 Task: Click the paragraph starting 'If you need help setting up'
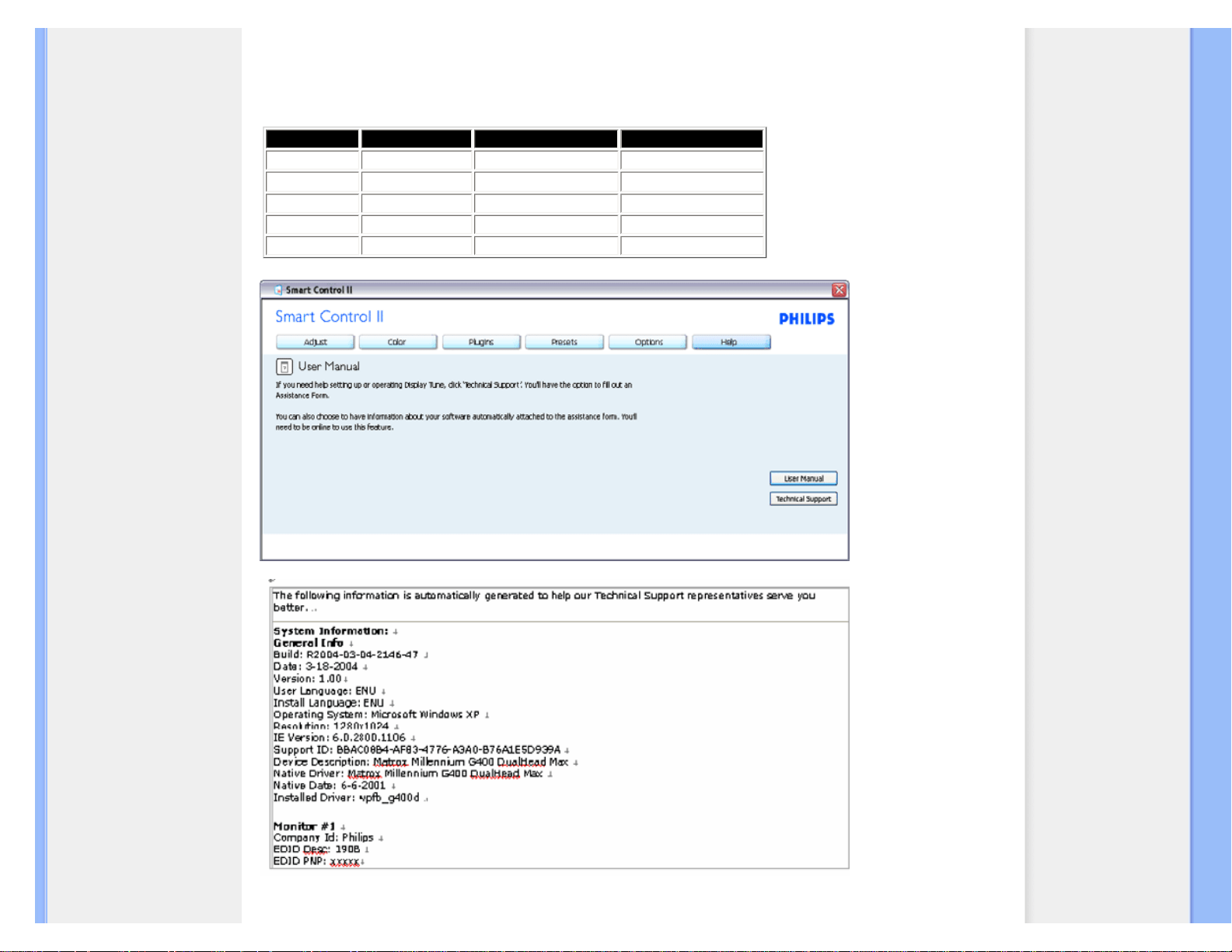coord(454,390)
